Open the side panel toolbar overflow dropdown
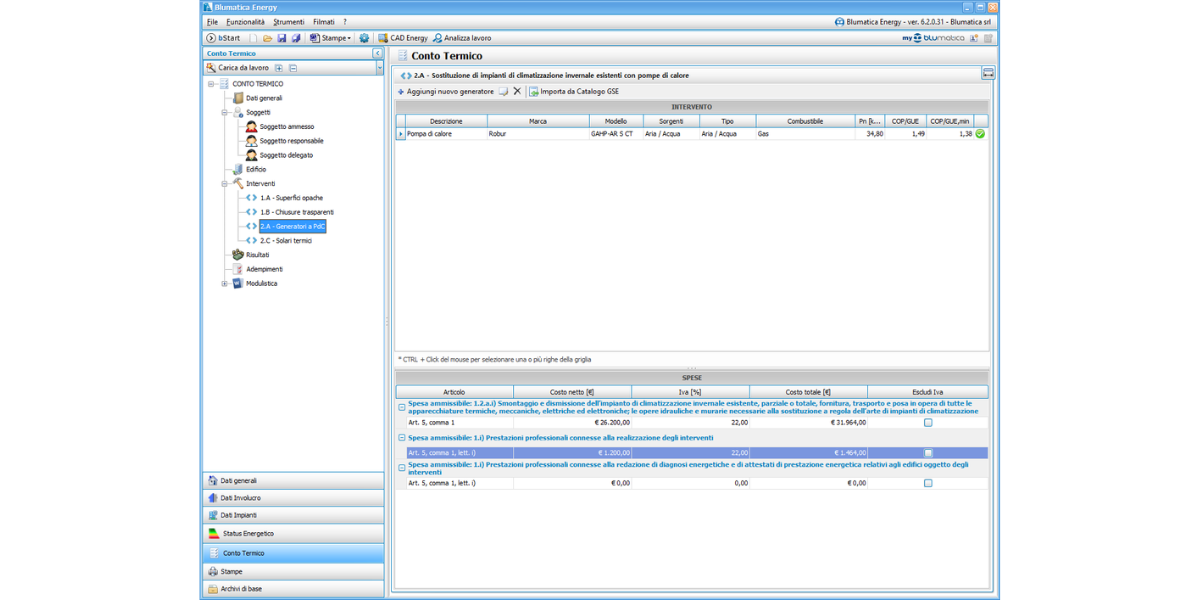 click(x=380, y=68)
